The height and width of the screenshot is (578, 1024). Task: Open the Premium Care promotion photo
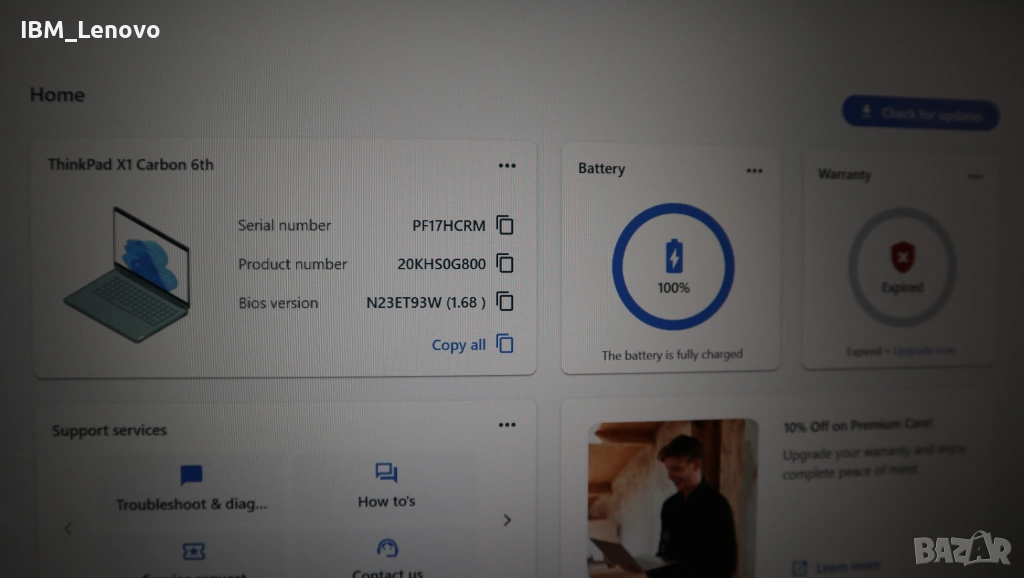673,498
